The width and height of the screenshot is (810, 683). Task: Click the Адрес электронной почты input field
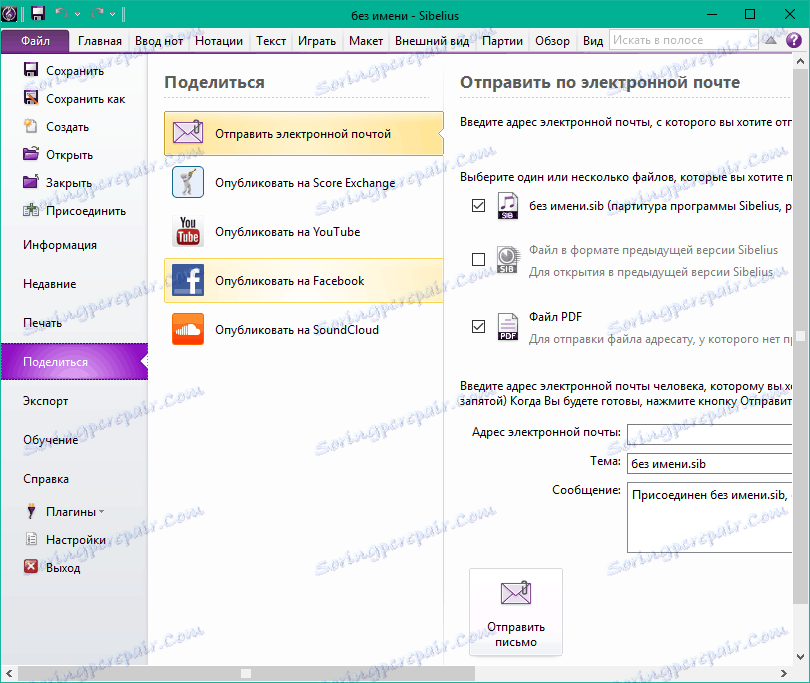click(x=709, y=434)
